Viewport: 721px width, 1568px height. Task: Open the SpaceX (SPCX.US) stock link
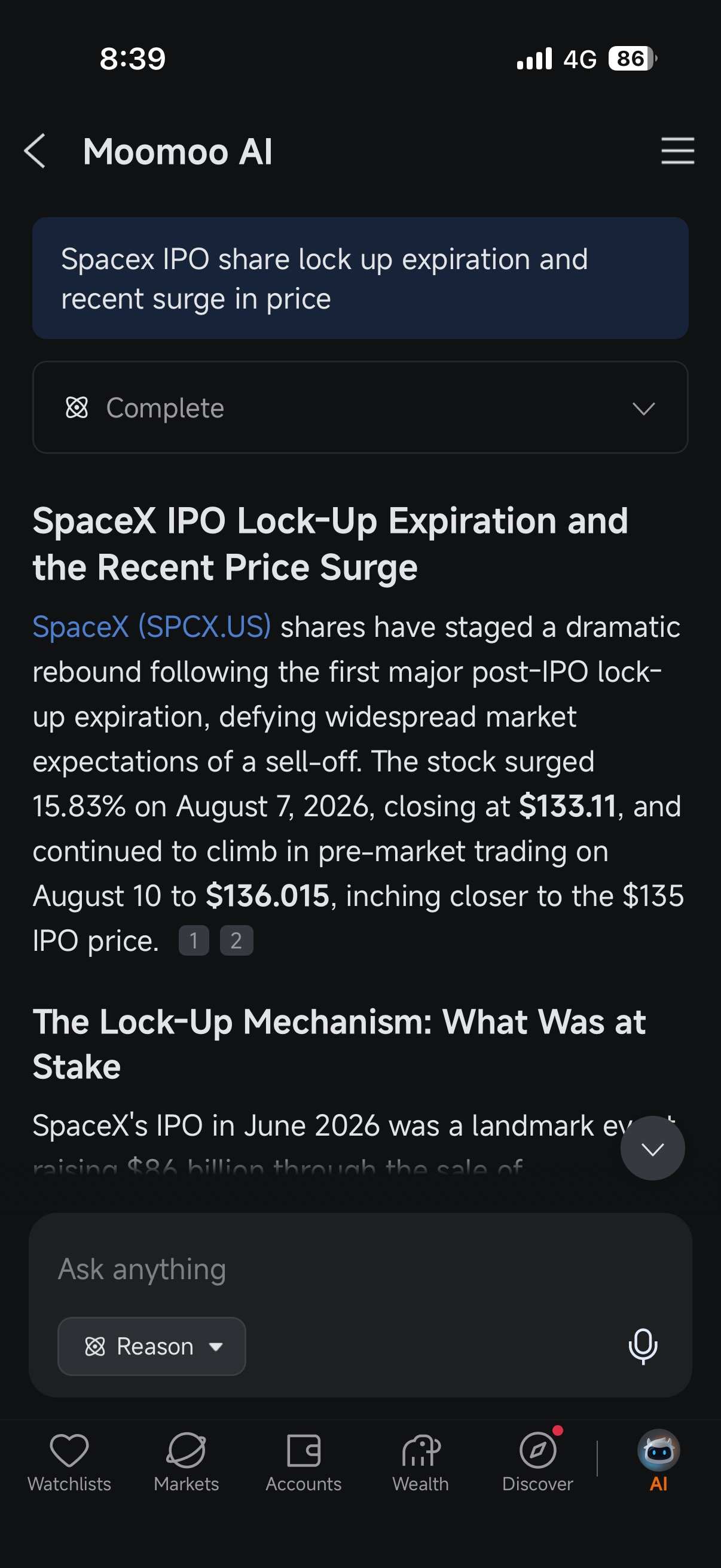151,626
